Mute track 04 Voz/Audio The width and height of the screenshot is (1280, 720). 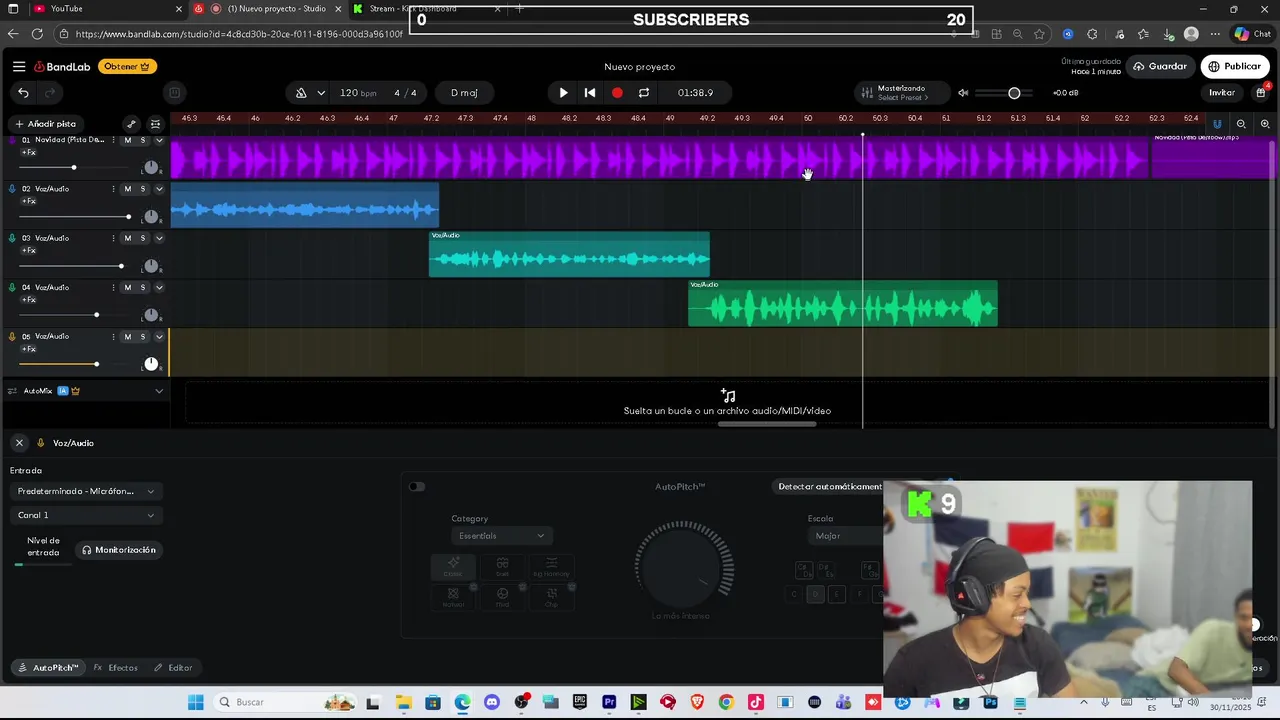(x=127, y=287)
